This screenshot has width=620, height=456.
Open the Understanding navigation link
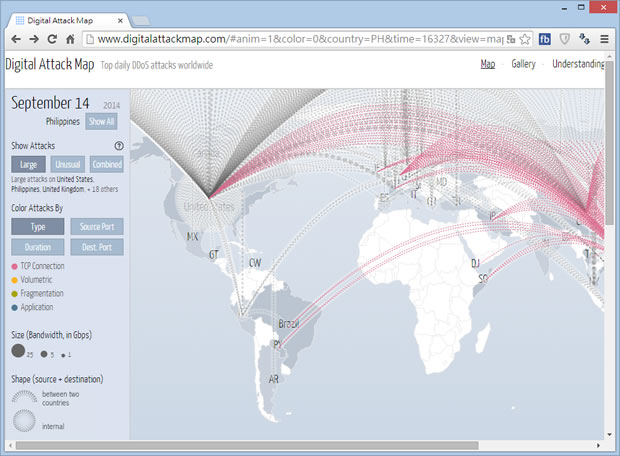(x=578, y=64)
